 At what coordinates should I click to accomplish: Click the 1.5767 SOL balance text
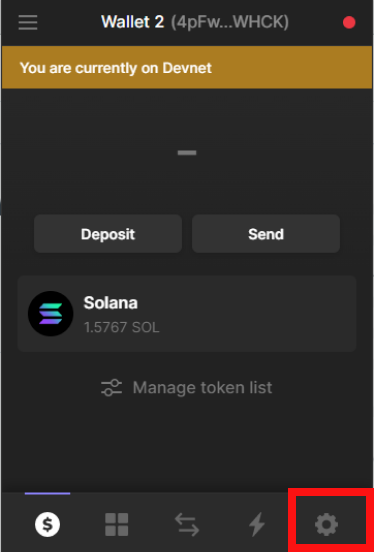click(121, 327)
